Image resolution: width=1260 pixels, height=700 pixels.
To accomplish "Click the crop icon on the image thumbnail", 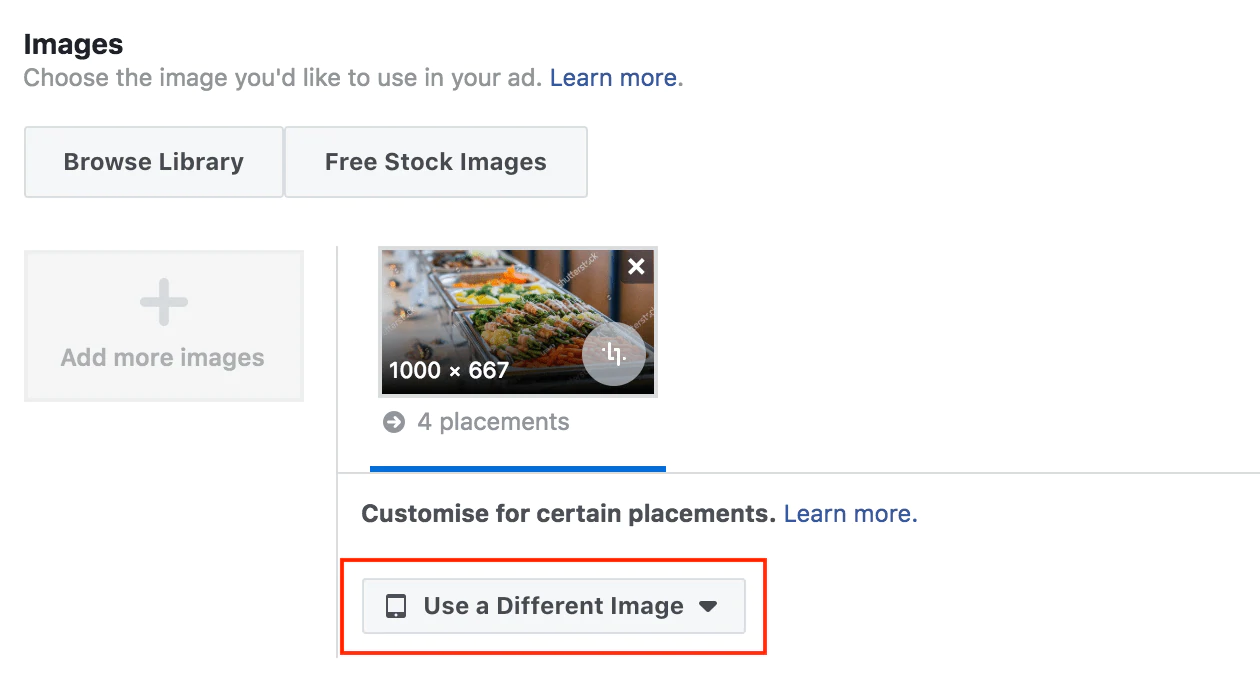I will pyautogui.click(x=614, y=354).
